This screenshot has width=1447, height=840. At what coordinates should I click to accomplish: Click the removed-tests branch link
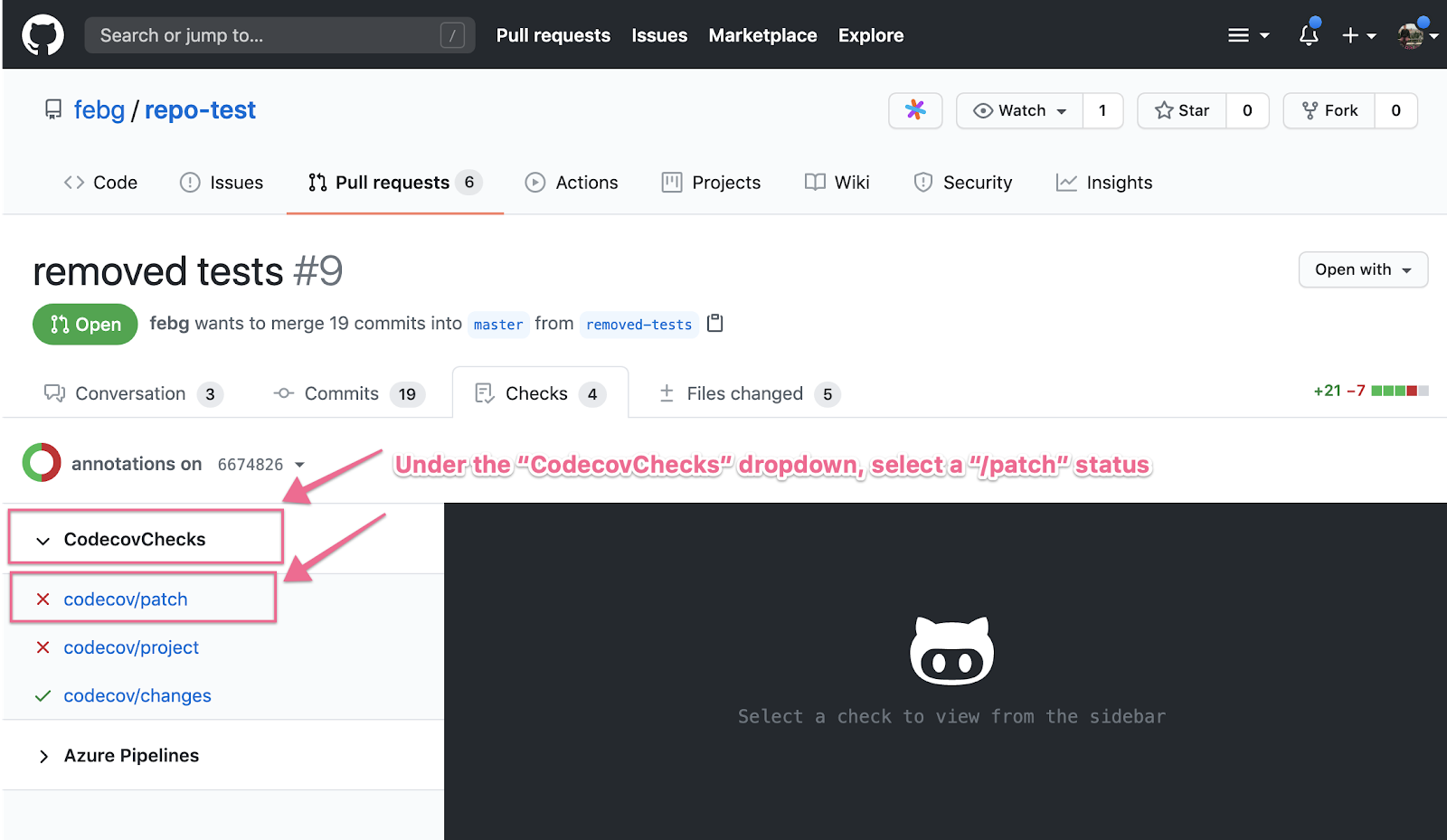click(x=638, y=325)
